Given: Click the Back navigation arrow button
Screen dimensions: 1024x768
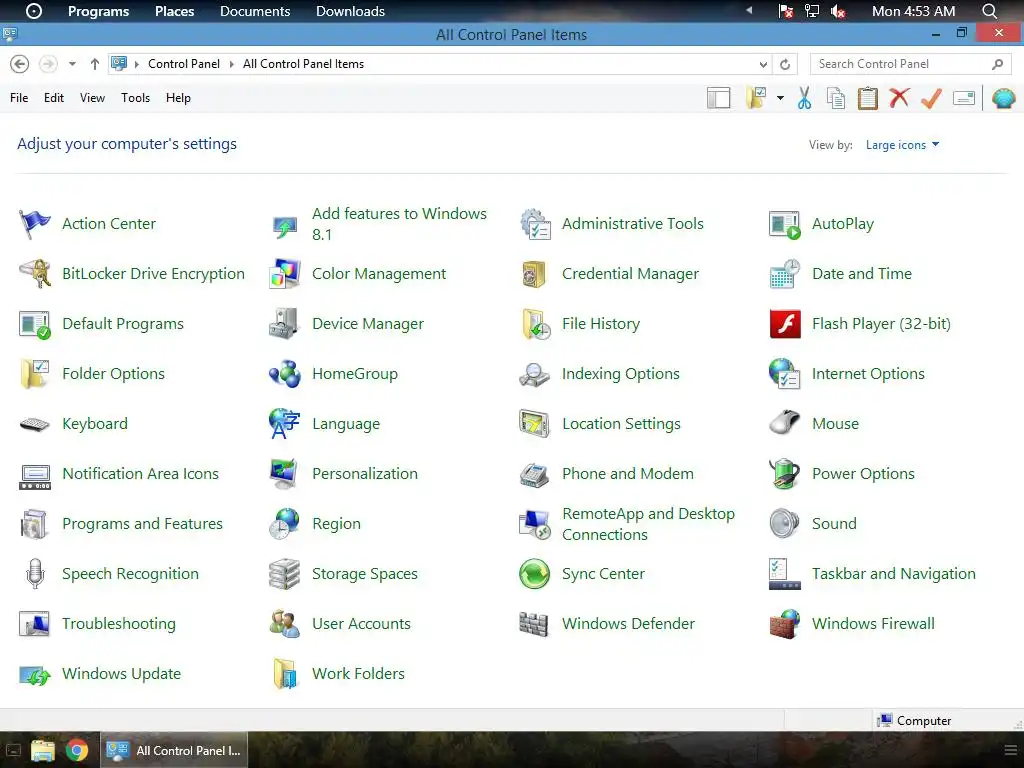Looking at the screenshot, I should (x=20, y=64).
